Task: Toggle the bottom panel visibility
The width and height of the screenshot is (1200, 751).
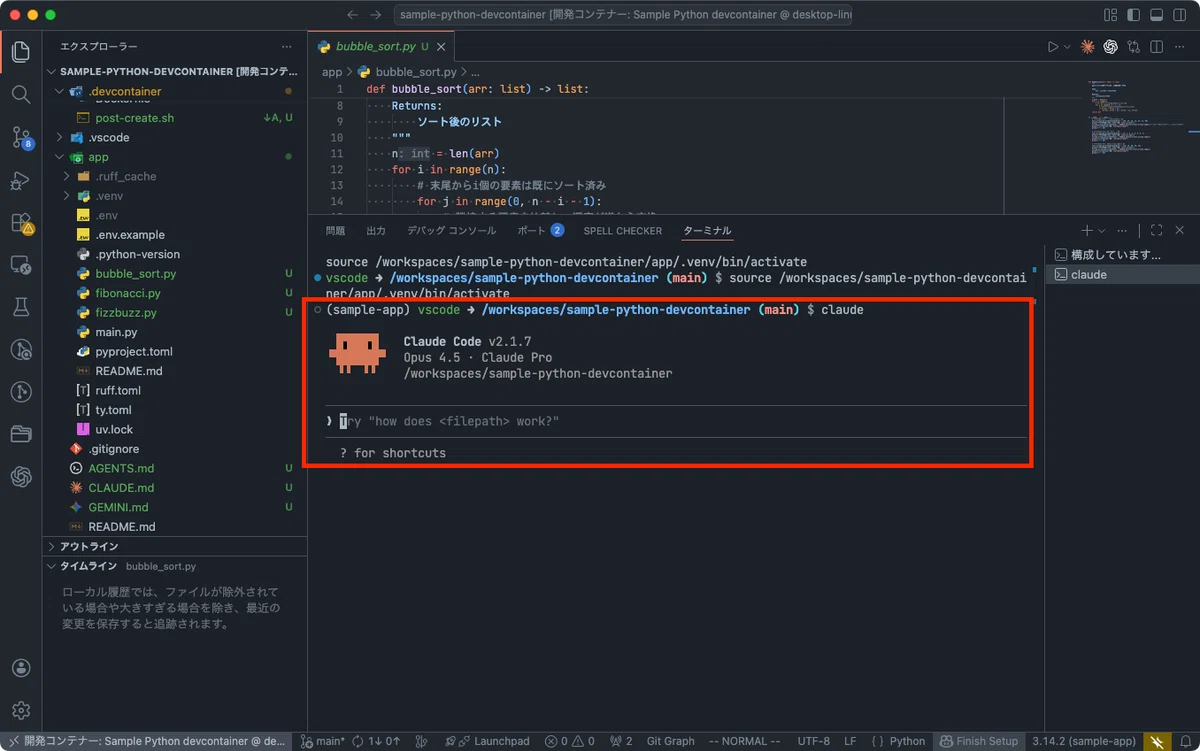Action: click(x=1157, y=15)
